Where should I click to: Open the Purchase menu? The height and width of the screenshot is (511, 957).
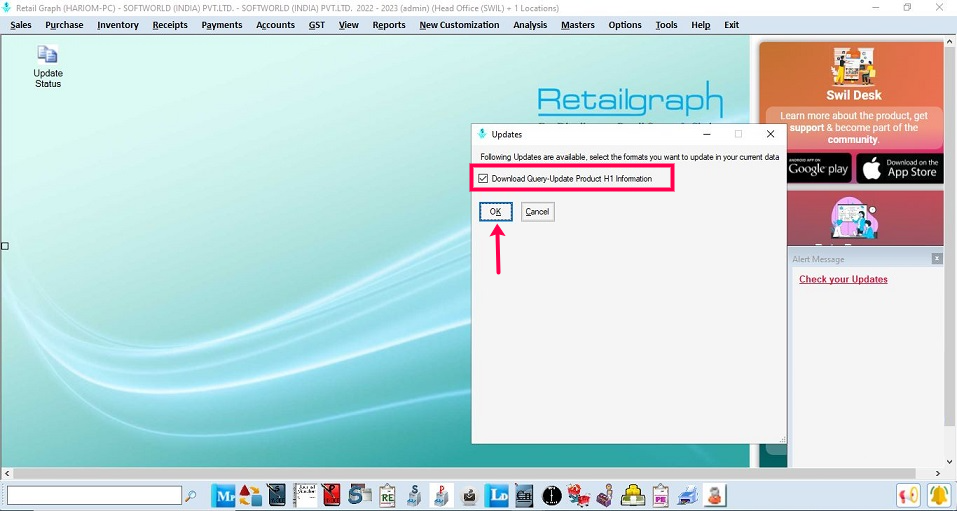64,25
